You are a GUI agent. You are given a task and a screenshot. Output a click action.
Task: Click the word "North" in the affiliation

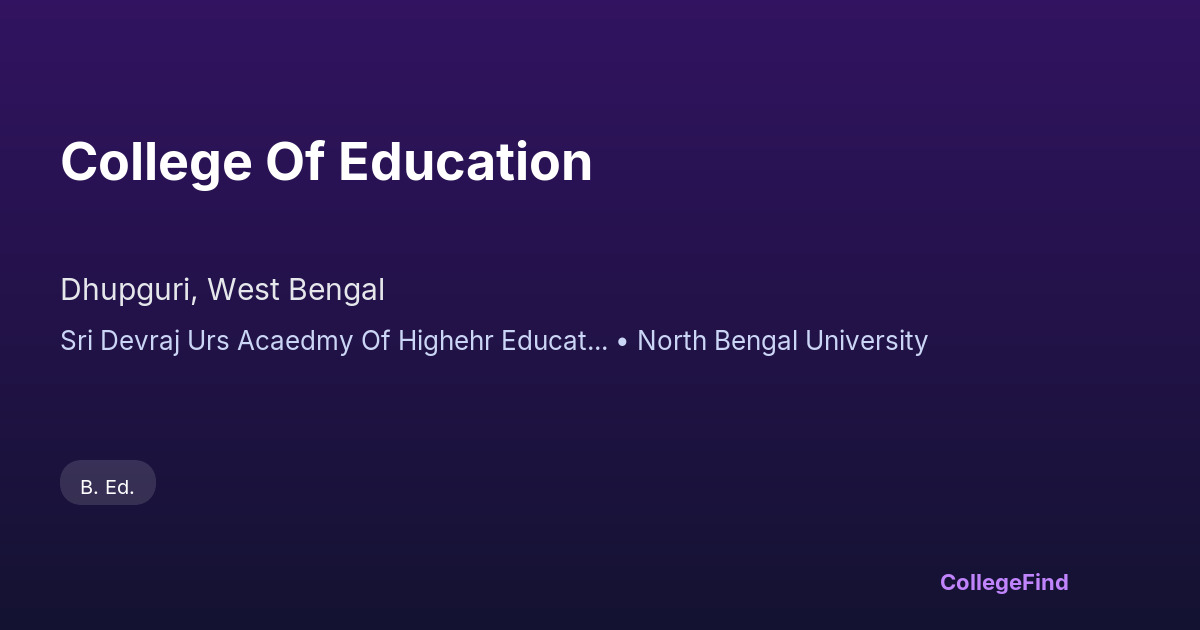672,341
